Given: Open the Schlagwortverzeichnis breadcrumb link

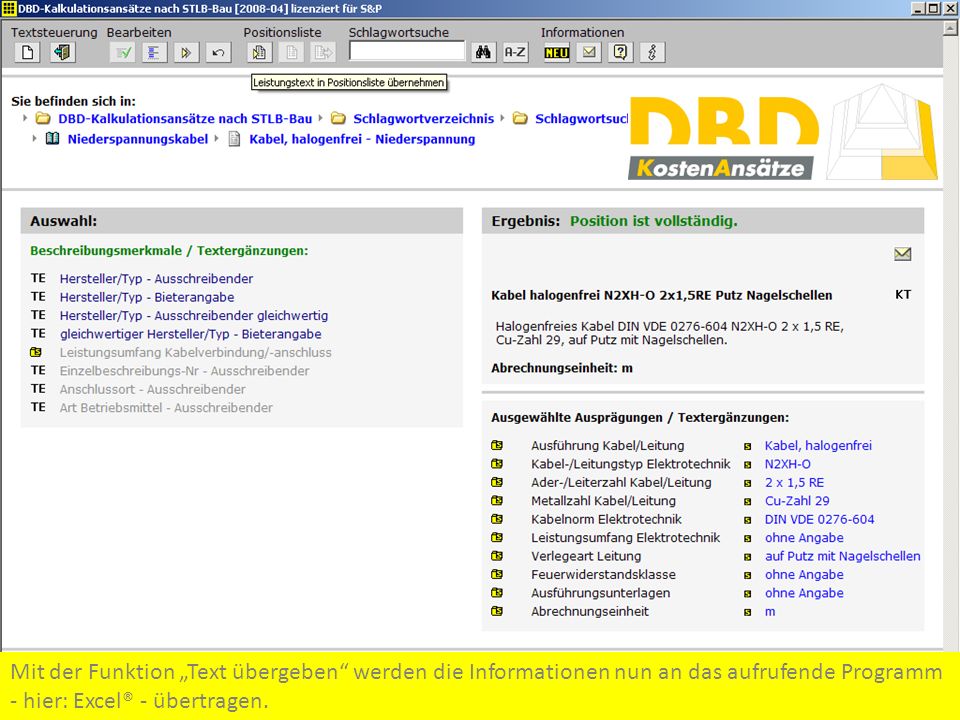Looking at the screenshot, I should tap(424, 119).
